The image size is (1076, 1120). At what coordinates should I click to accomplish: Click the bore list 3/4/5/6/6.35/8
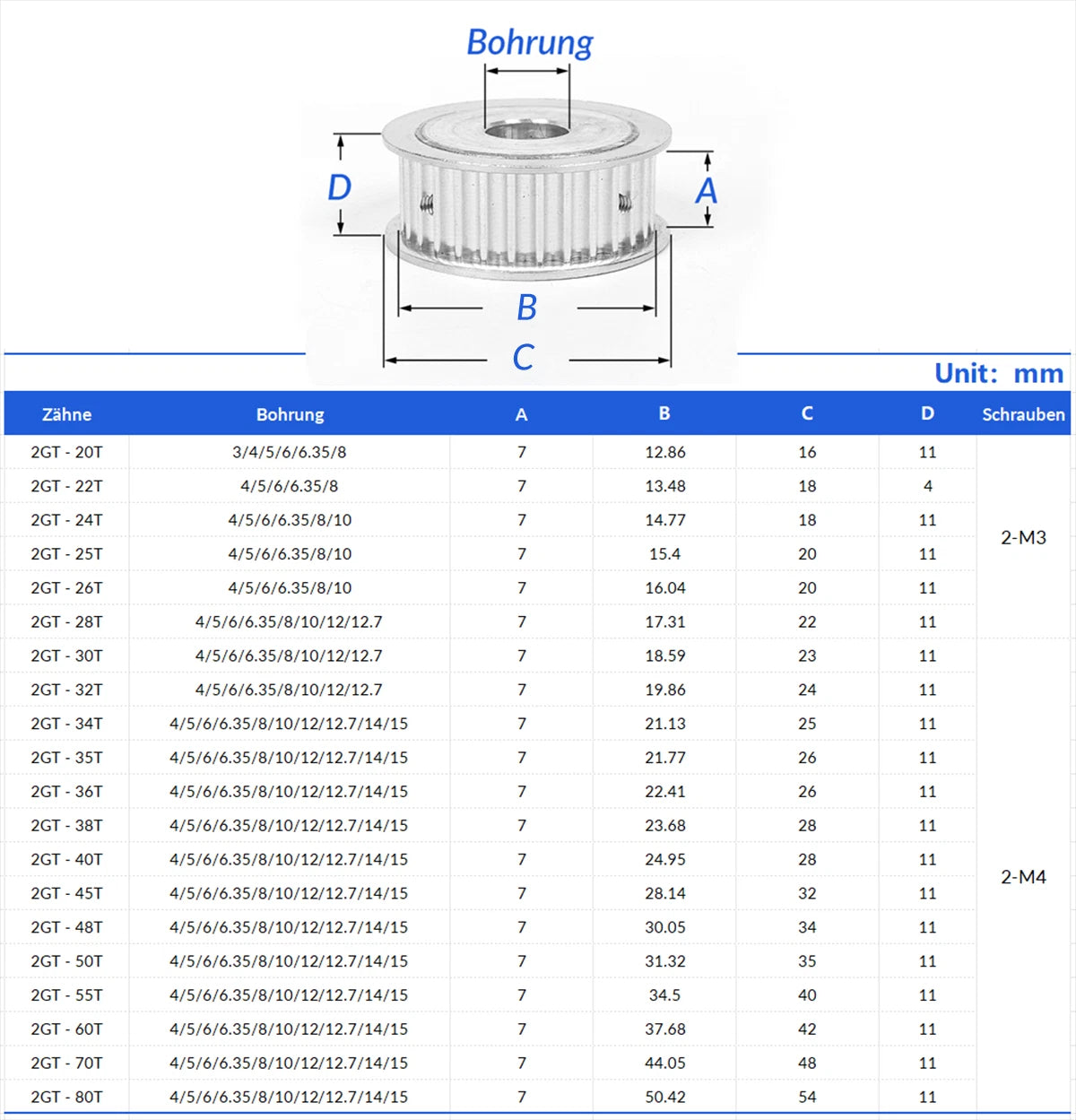[289, 452]
